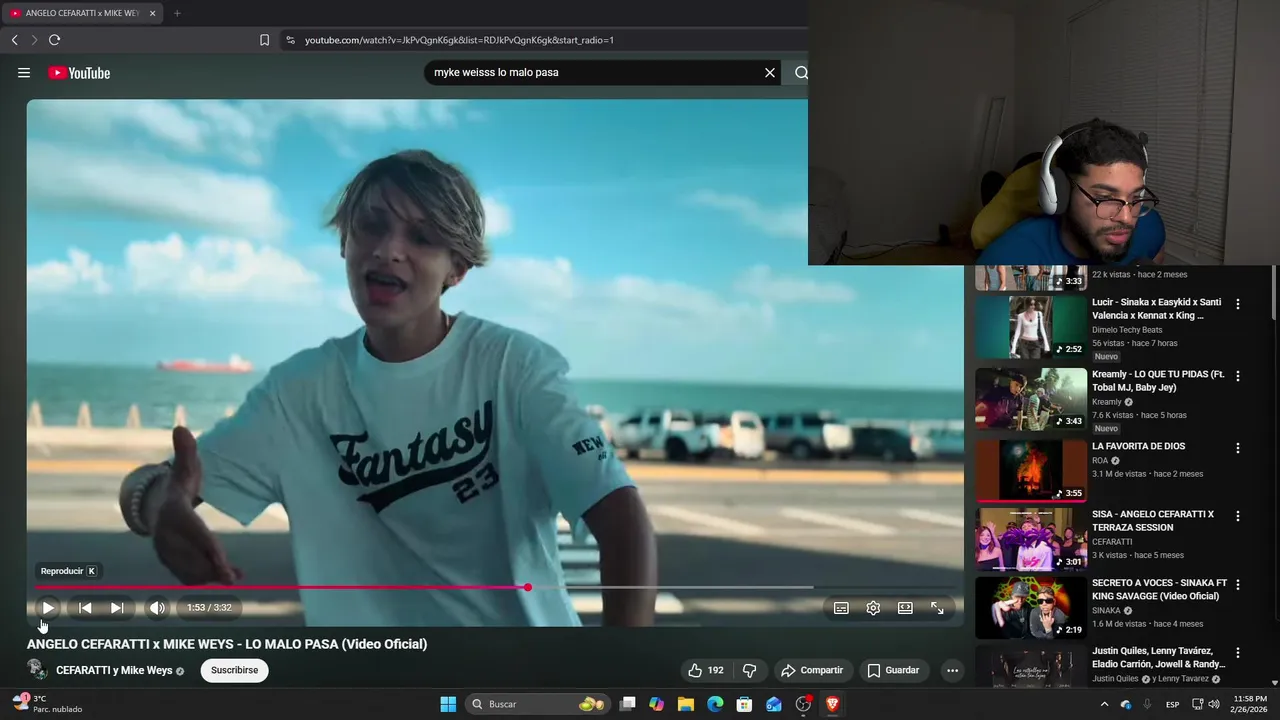Click the video title 'ANGELO CEFARATTI x MIKE WEYS - LO MALO PASA'
The image size is (1280, 720).
point(227,644)
